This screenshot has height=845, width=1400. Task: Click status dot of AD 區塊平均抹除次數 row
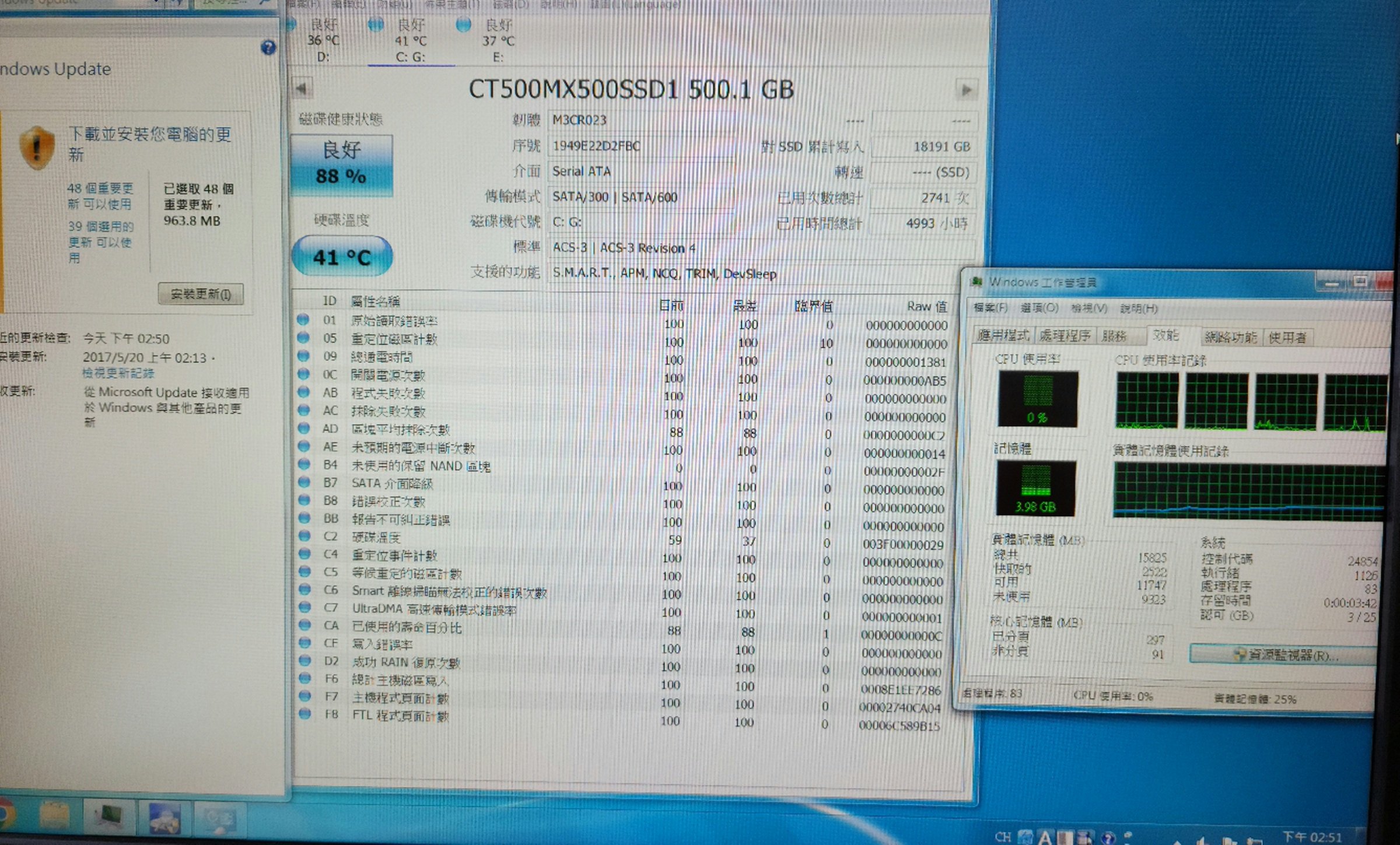303,428
